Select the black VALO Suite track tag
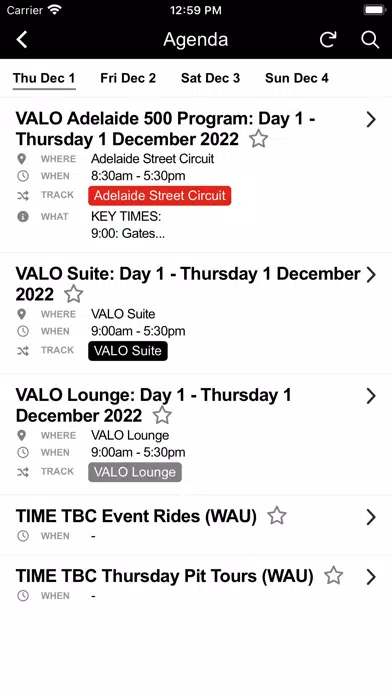Viewport: 392px width, 696px height. click(128, 351)
